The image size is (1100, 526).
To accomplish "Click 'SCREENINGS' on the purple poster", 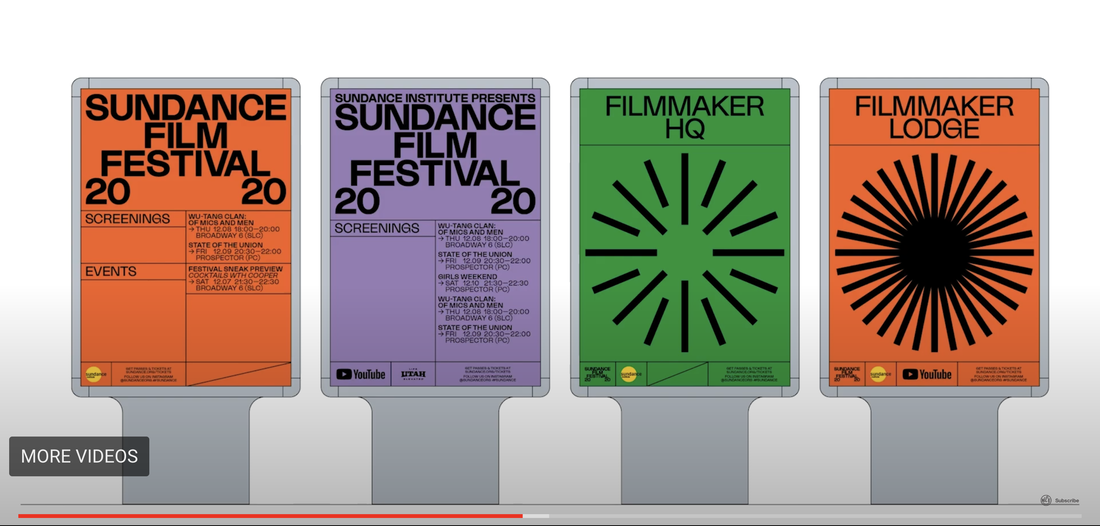I will tap(377, 229).
